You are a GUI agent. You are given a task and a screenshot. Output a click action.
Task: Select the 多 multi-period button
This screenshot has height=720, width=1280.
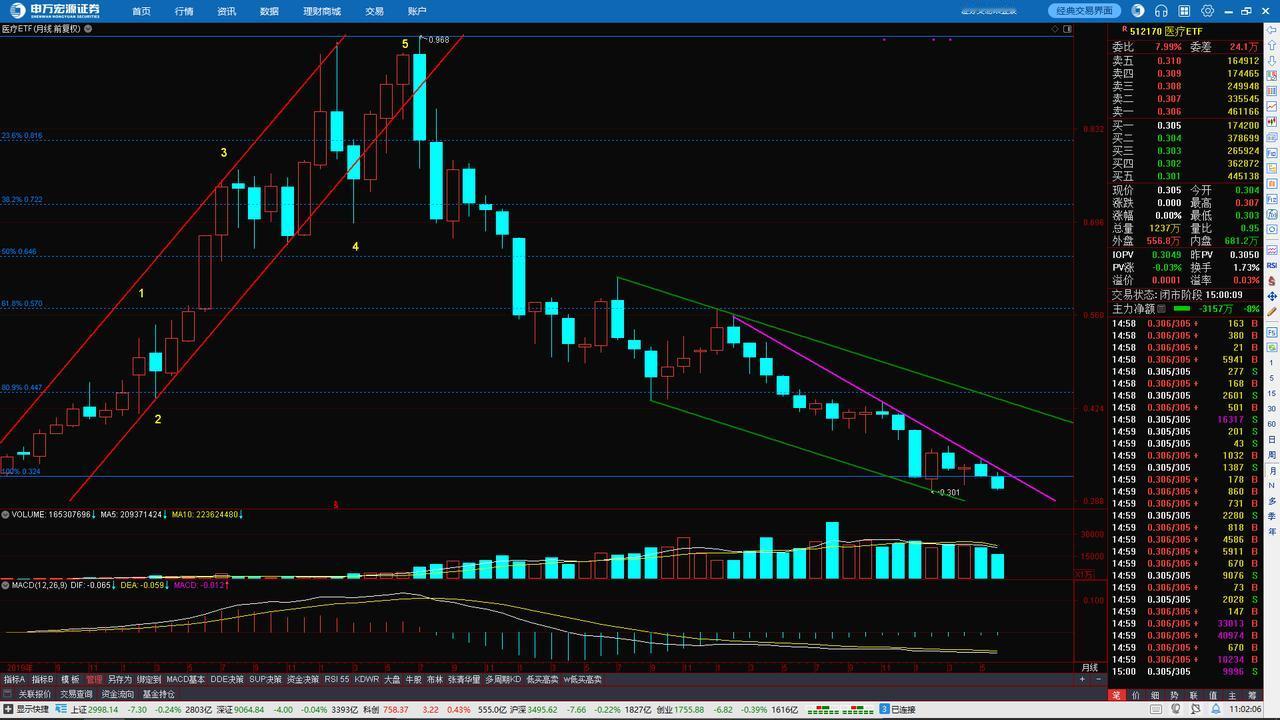pos(1272,501)
